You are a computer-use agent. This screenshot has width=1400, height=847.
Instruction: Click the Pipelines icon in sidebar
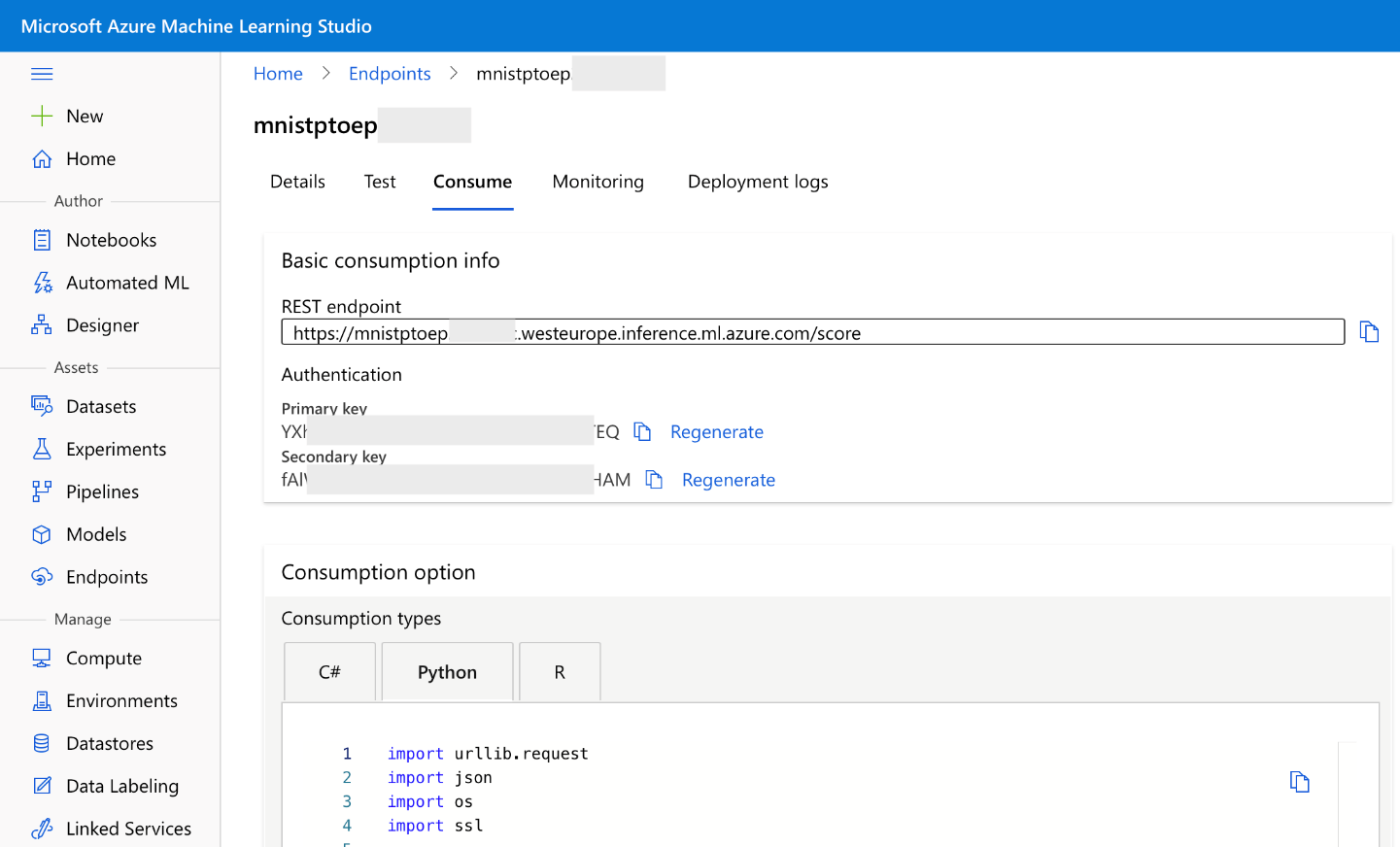[42, 491]
